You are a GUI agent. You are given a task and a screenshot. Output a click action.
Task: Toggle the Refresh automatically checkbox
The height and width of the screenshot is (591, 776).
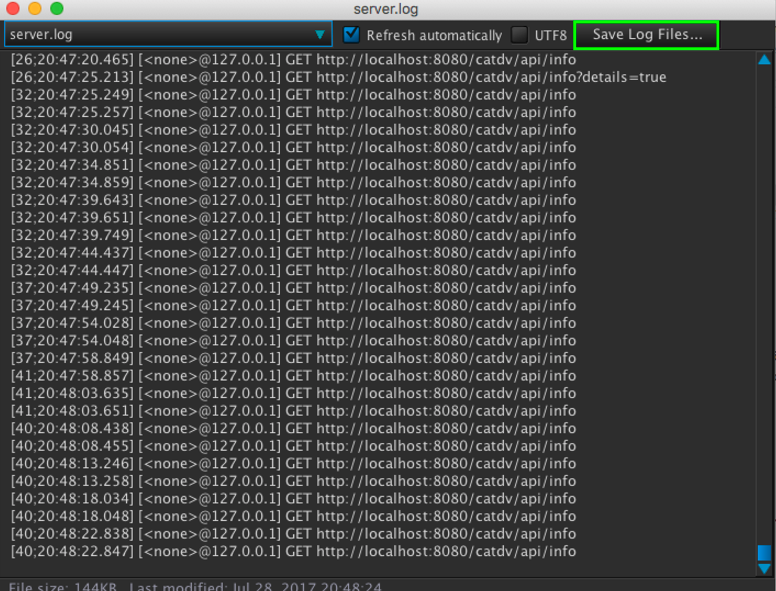click(x=351, y=35)
